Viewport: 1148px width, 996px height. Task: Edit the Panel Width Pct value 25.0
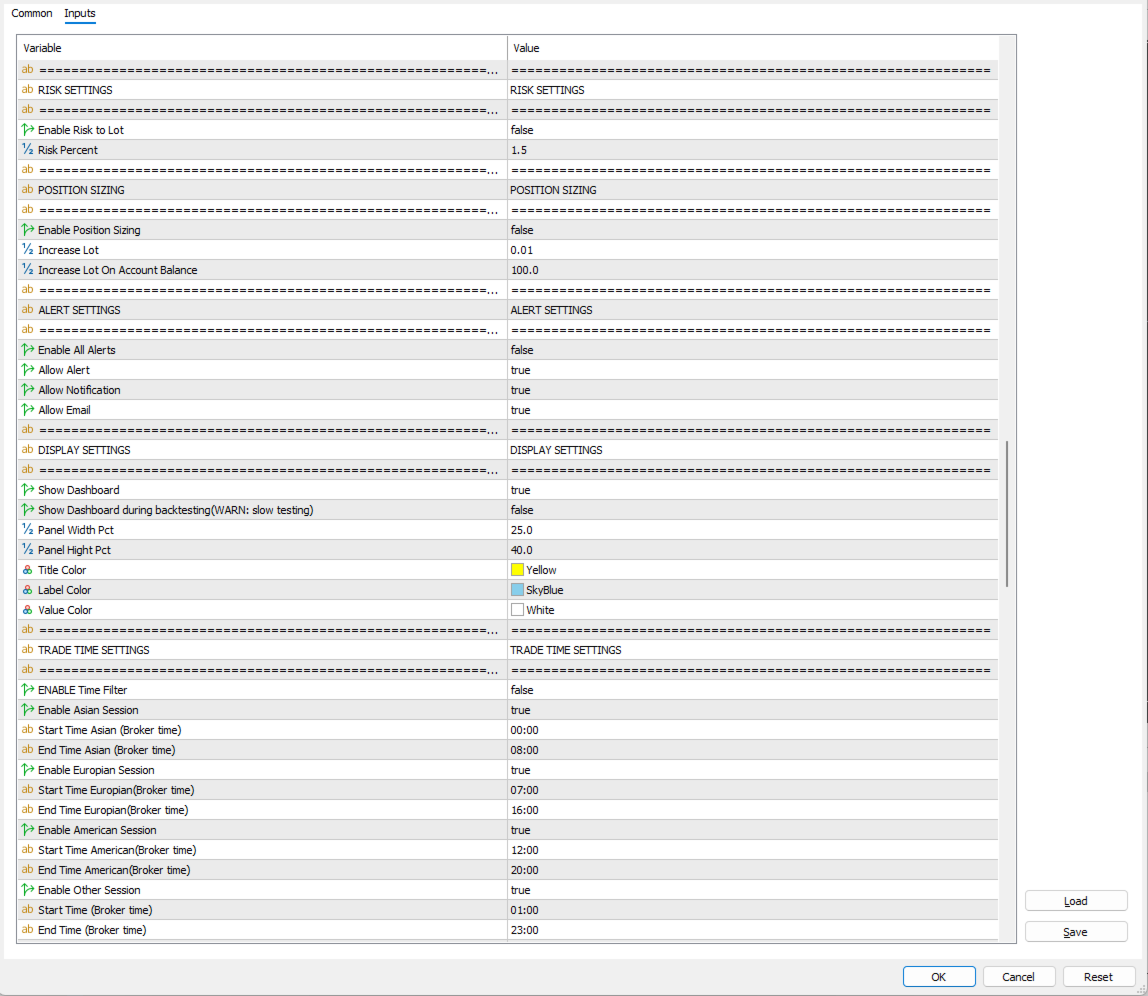click(753, 529)
